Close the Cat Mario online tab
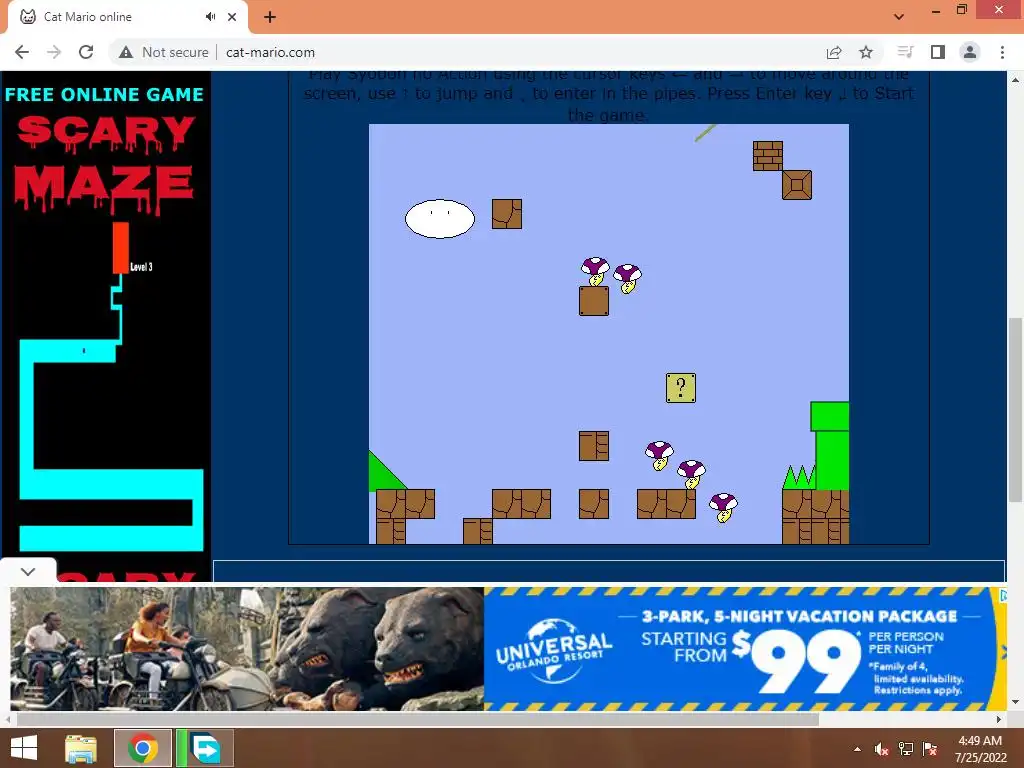This screenshot has height=768, width=1024. click(x=232, y=17)
